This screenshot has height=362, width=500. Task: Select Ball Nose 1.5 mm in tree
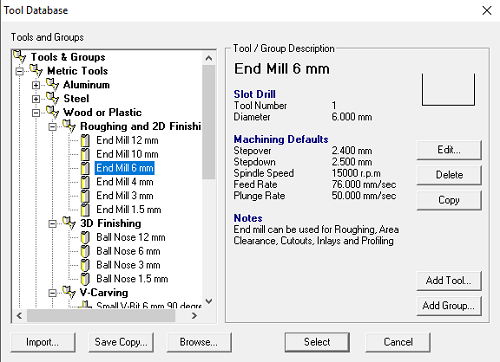click(x=132, y=279)
